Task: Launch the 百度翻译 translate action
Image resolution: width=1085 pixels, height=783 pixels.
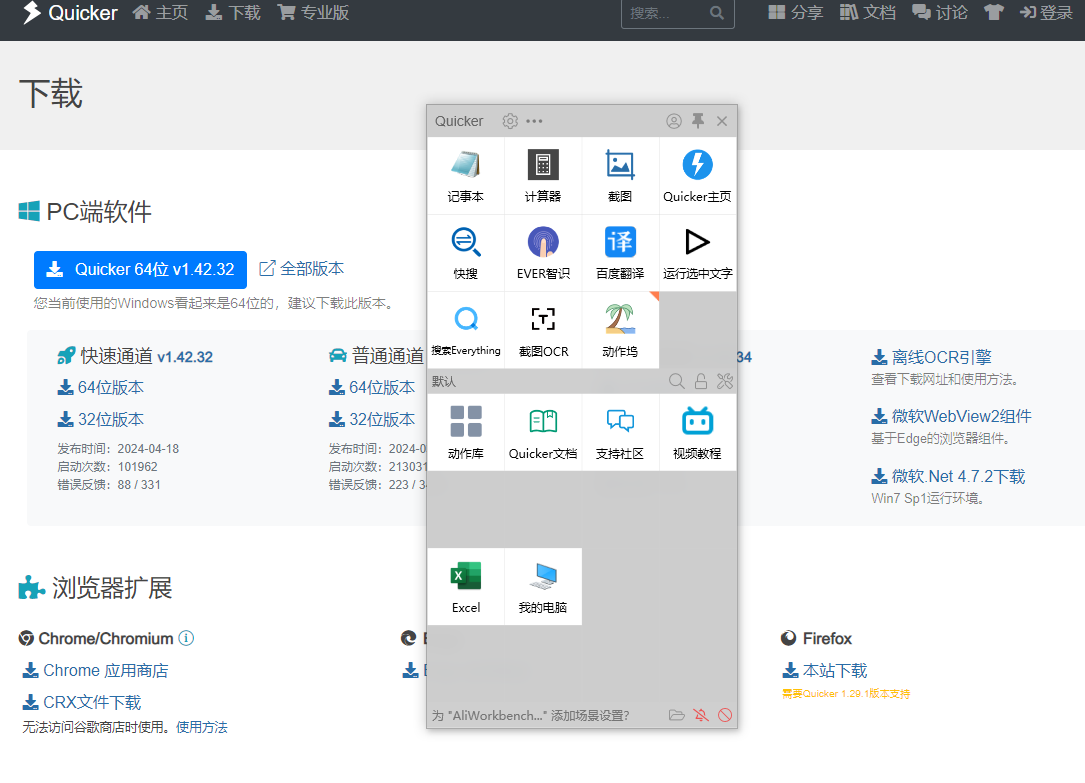Action: pyautogui.click(x=620, y=253)
